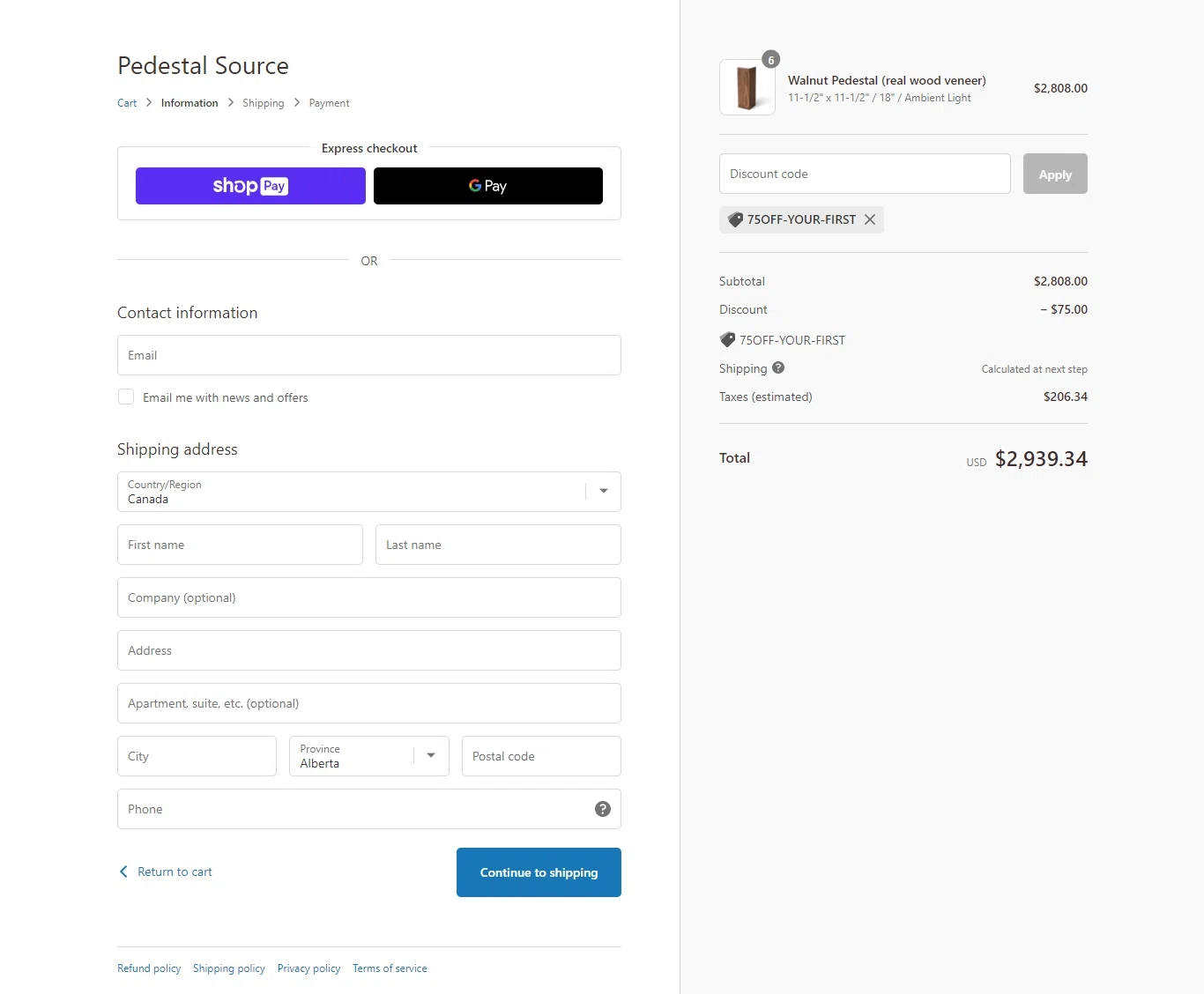The image size is (1204, 994).
Task: Open the Country/Region dropdown
Action: coord(369,492)
